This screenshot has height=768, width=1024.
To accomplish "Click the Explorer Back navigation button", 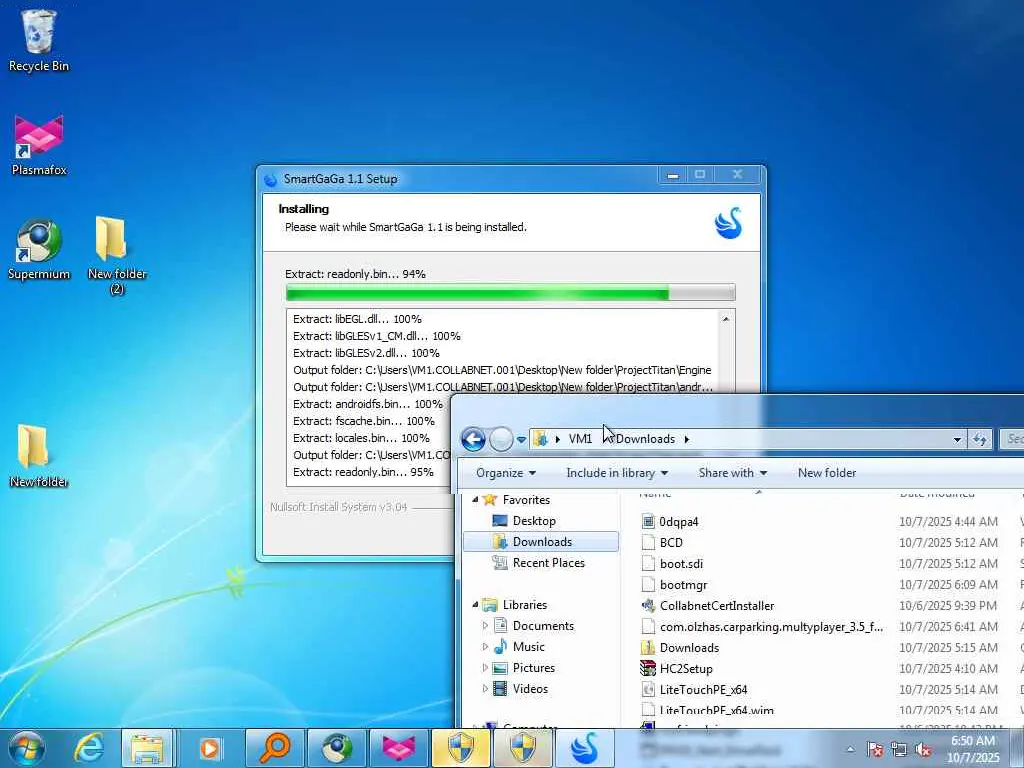I will click(473, 439).
